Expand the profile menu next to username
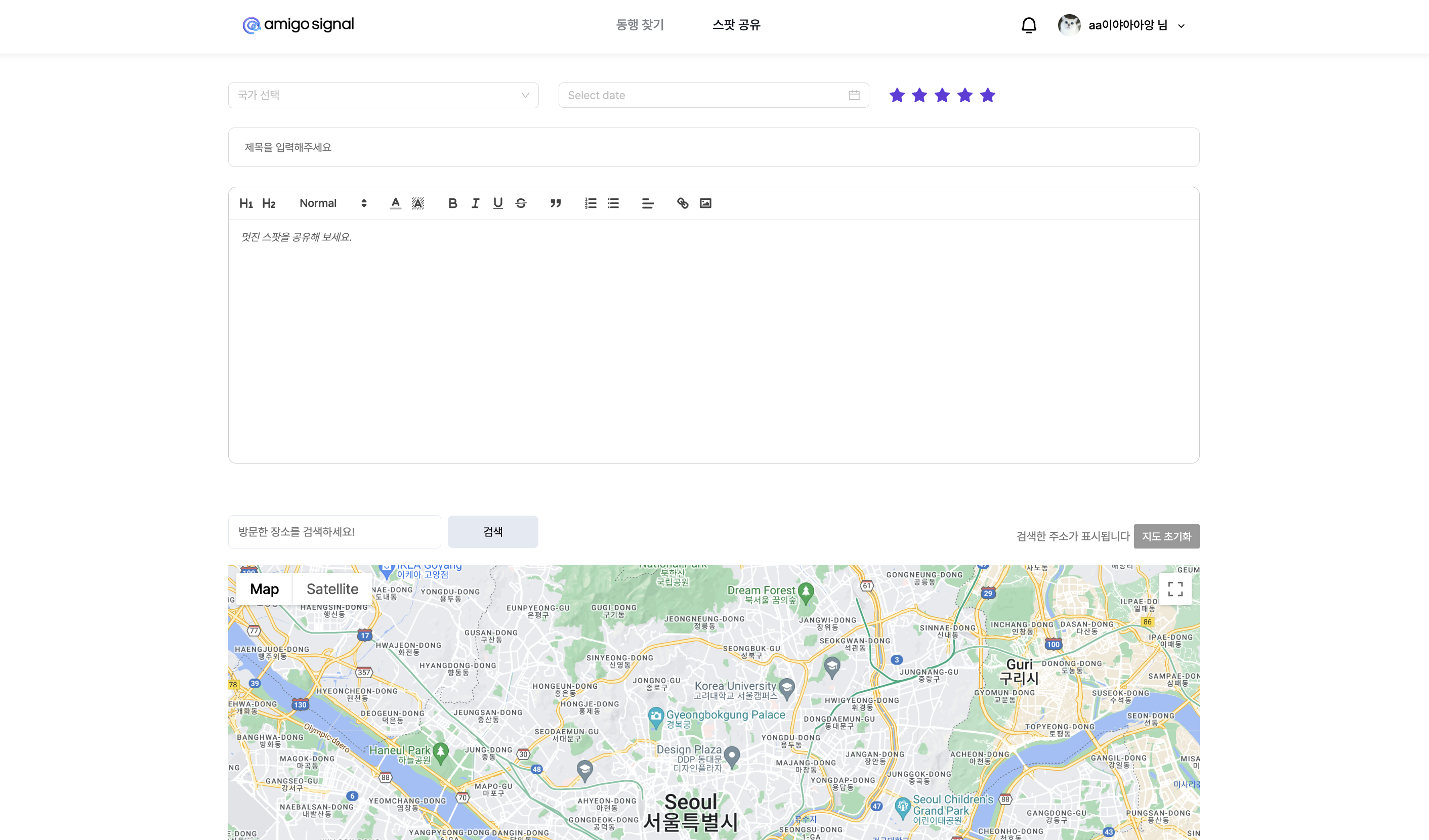 click(x=1181, y=25)
